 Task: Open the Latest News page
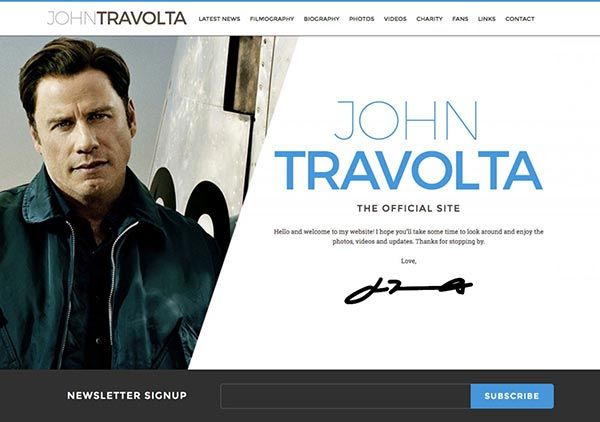point(219,19)
